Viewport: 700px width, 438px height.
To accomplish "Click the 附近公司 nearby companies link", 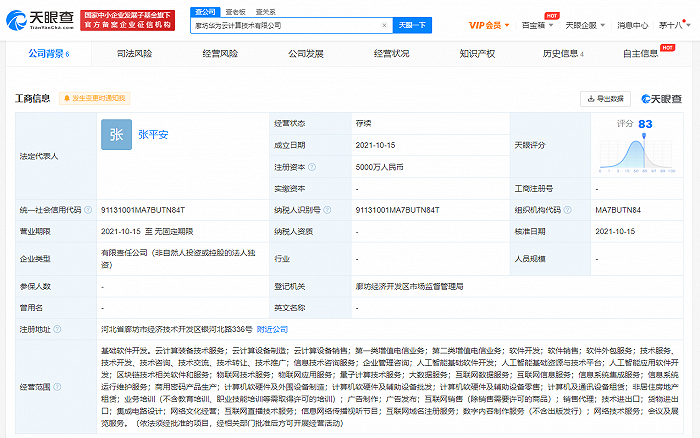I will pos(272,329).
